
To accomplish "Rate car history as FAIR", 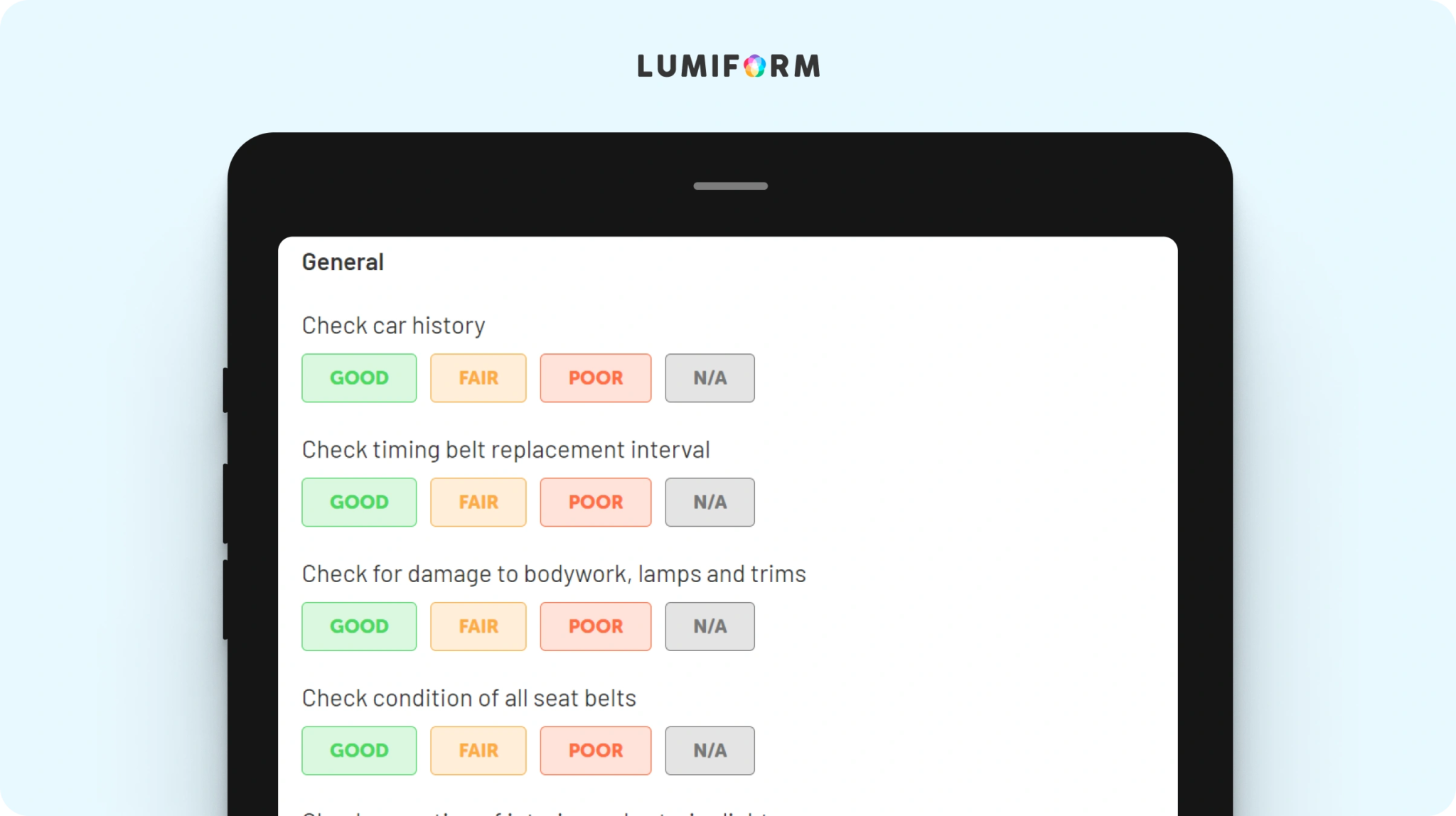I will 478,378.
